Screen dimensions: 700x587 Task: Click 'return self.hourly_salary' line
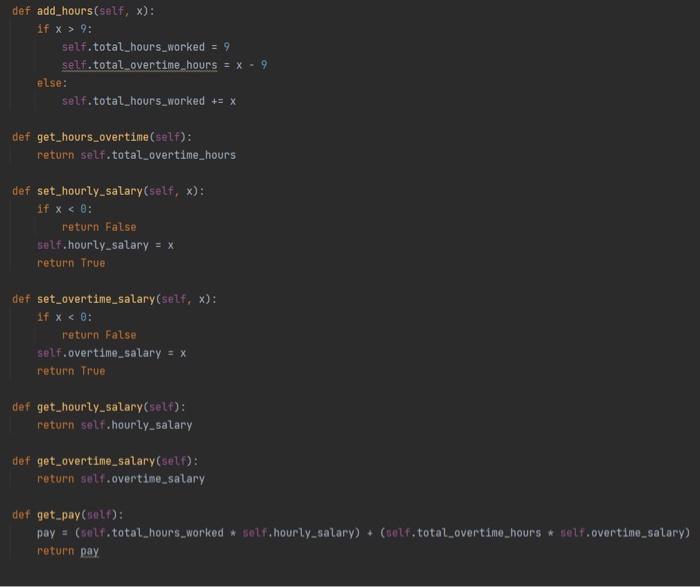click(x=115, y=425)
